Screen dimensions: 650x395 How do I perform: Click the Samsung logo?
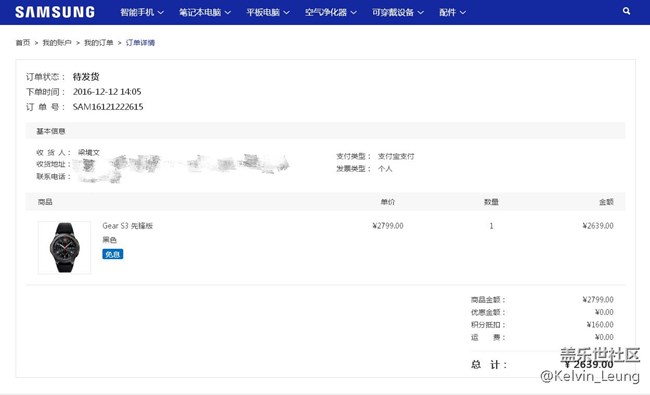[x=55, y=12]
